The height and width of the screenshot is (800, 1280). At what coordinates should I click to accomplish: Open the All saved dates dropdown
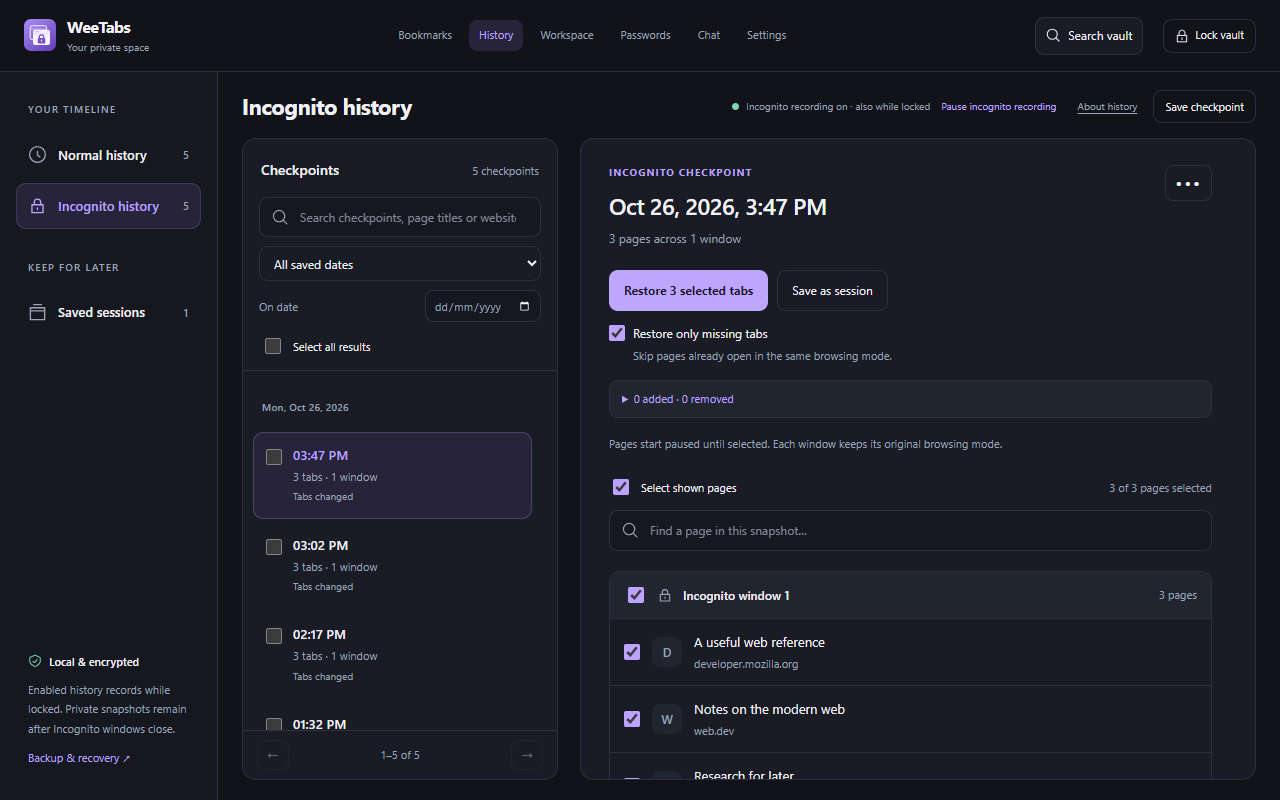[x=400, y=264]
